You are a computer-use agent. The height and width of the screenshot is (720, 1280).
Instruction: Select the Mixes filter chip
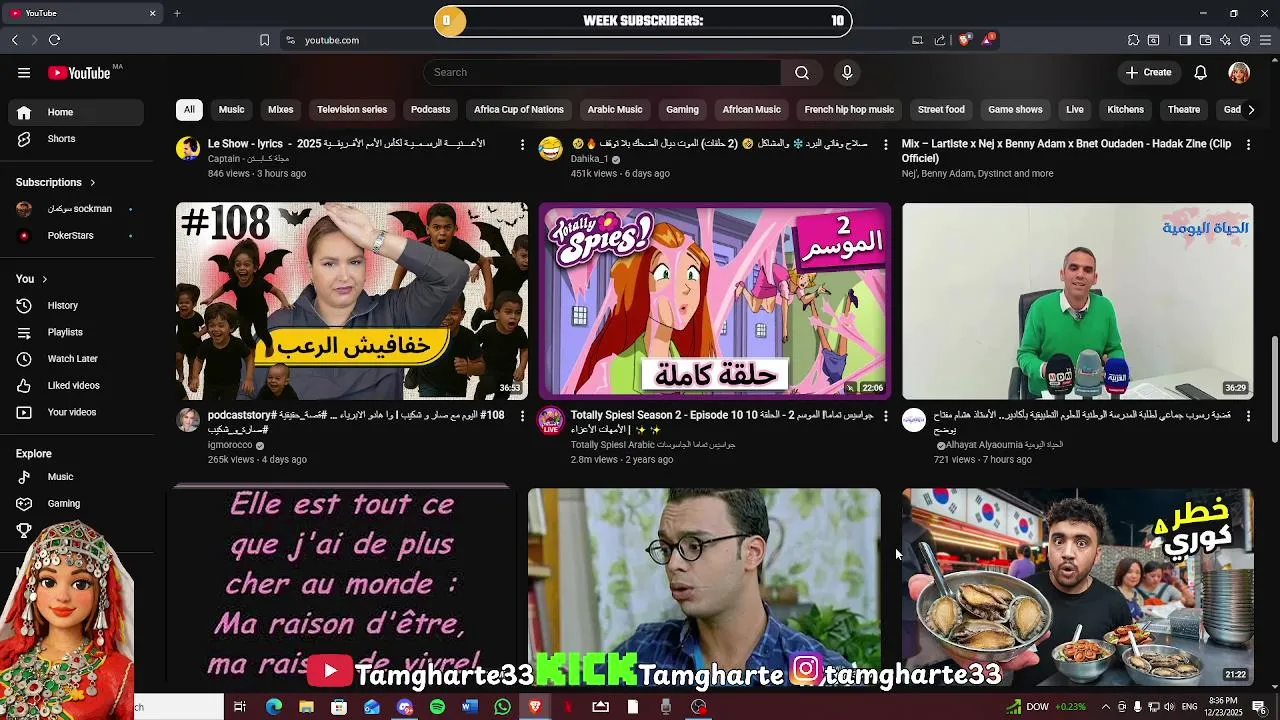tap(280, 110)
